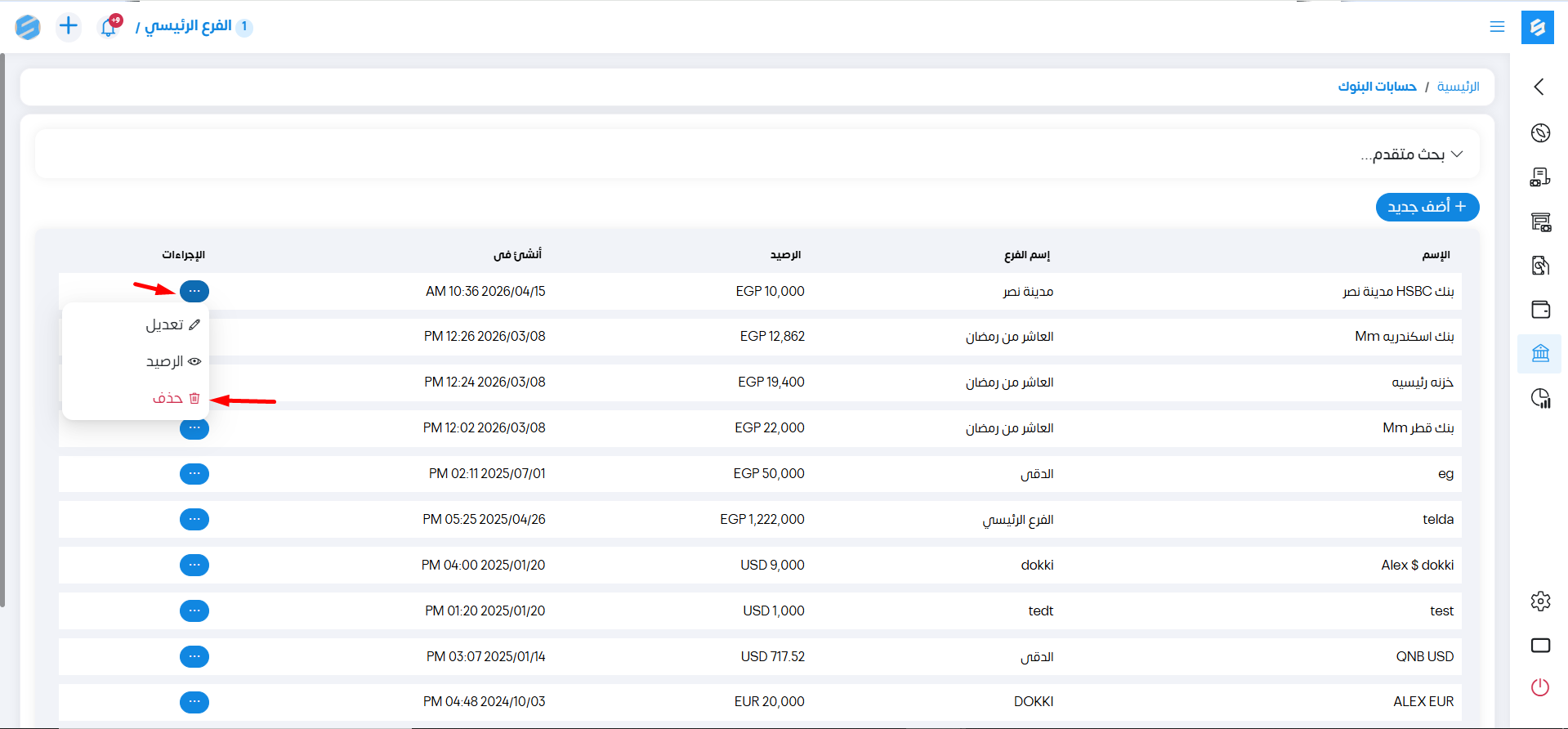Click the أضف جديد add new button
The height and width of the screenshot is (729, 1568).
1427,207
